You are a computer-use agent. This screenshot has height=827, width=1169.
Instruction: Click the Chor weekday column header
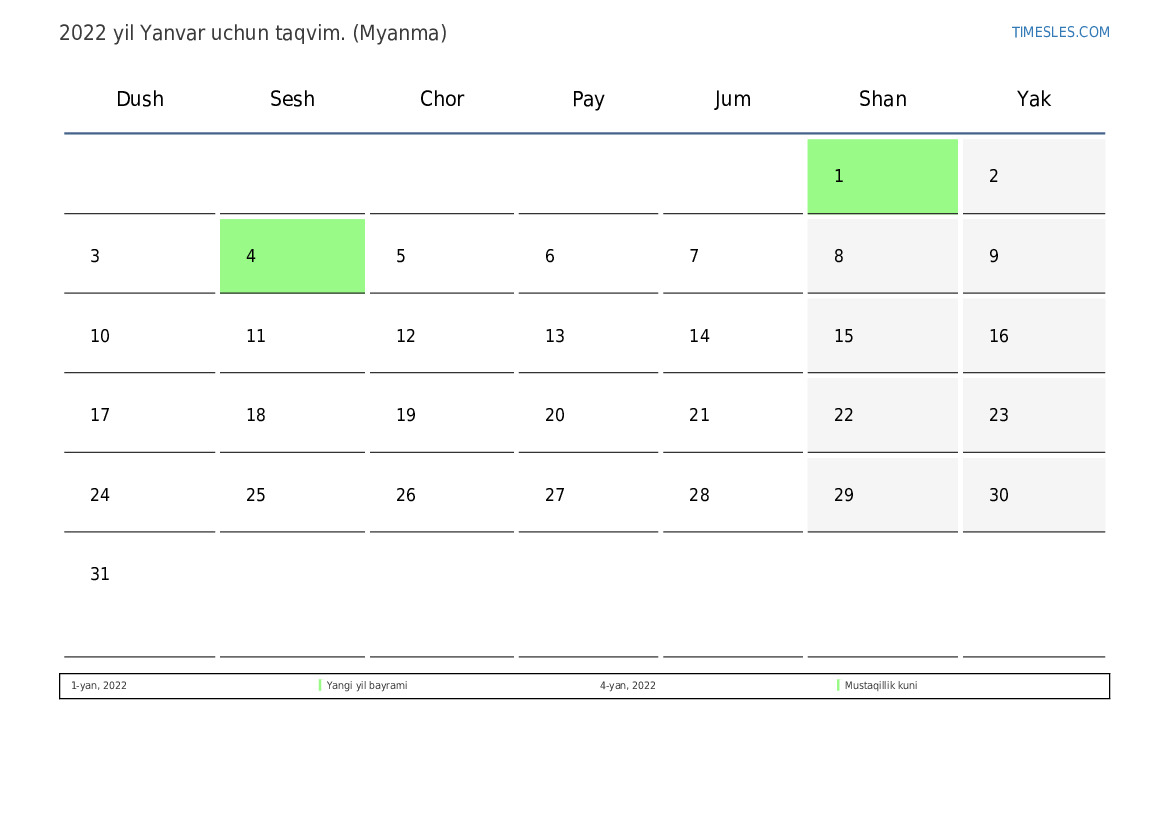click(x=442, y=99)
